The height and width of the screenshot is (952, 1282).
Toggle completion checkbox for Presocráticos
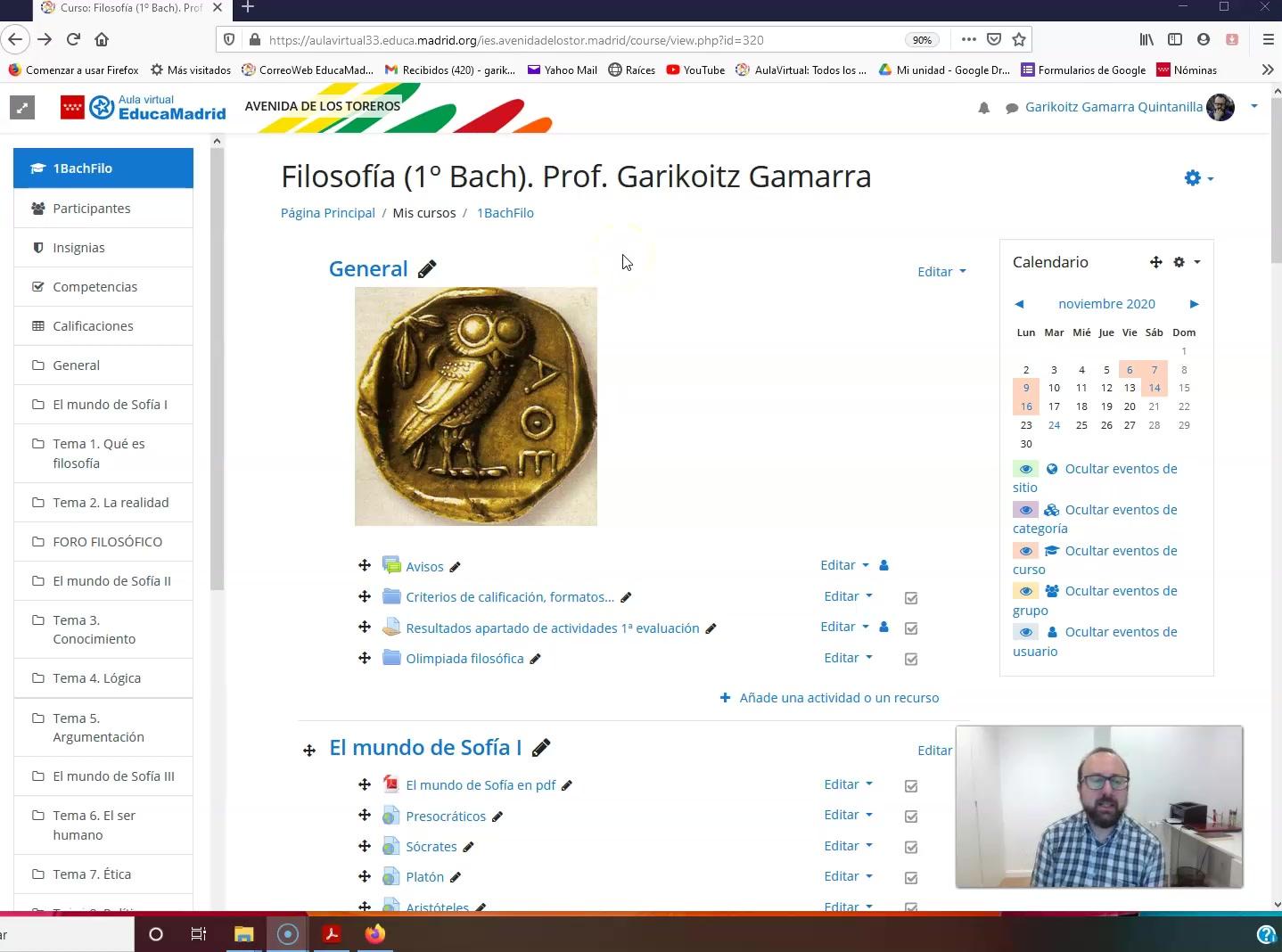point(911,817)
